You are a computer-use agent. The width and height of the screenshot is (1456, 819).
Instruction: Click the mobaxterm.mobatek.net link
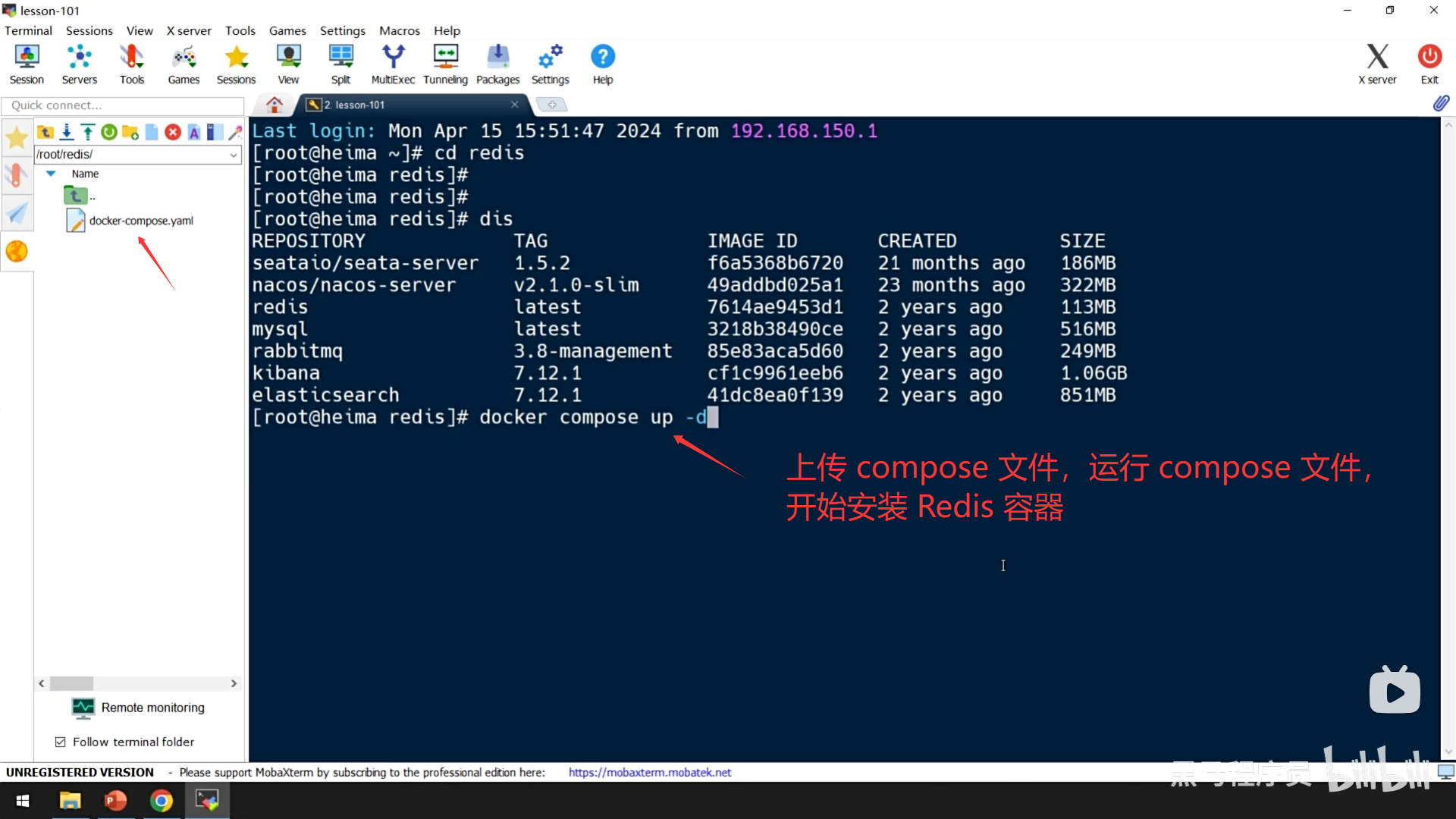649,772
